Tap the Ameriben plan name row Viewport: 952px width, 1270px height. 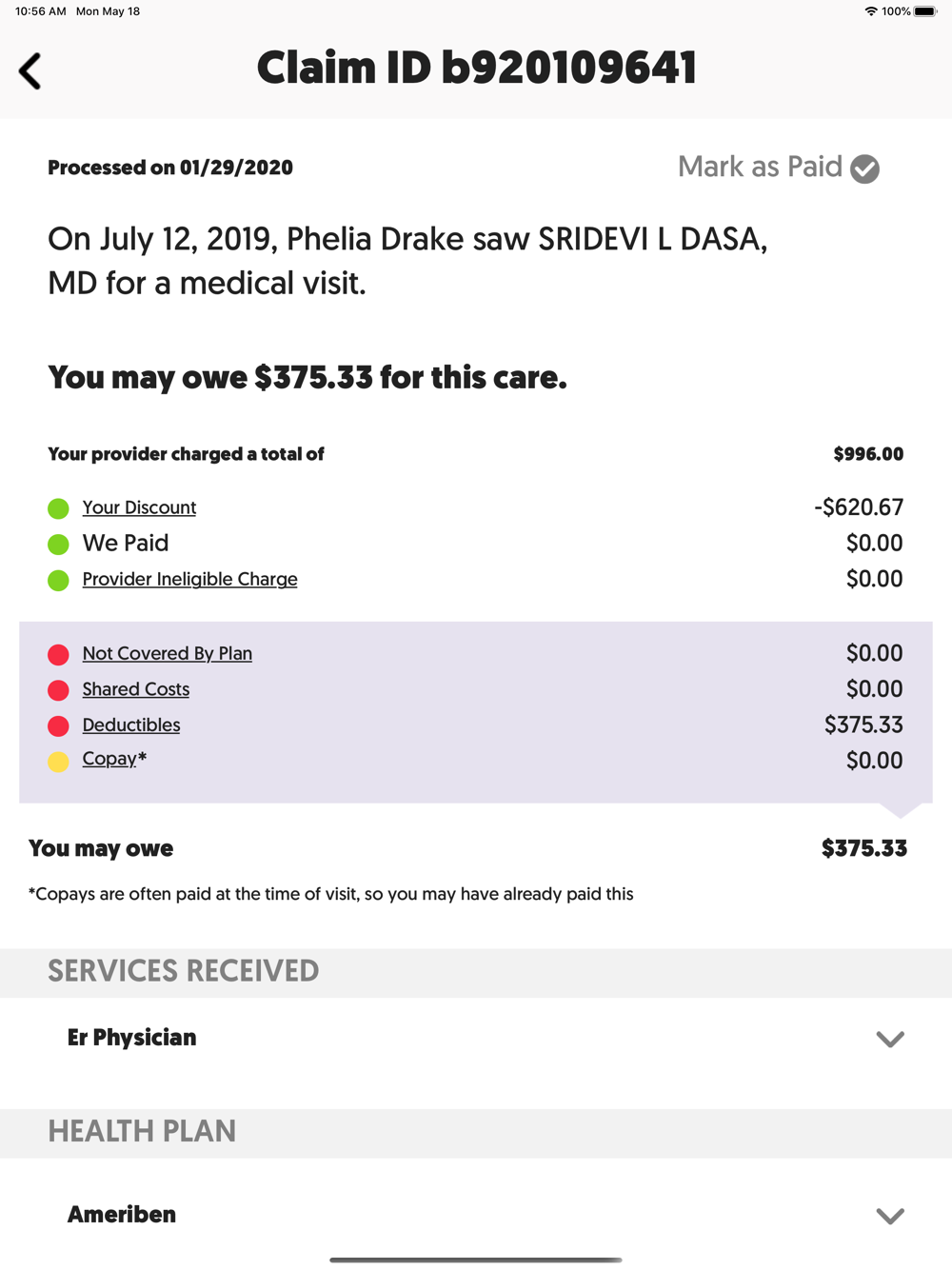476,1215
